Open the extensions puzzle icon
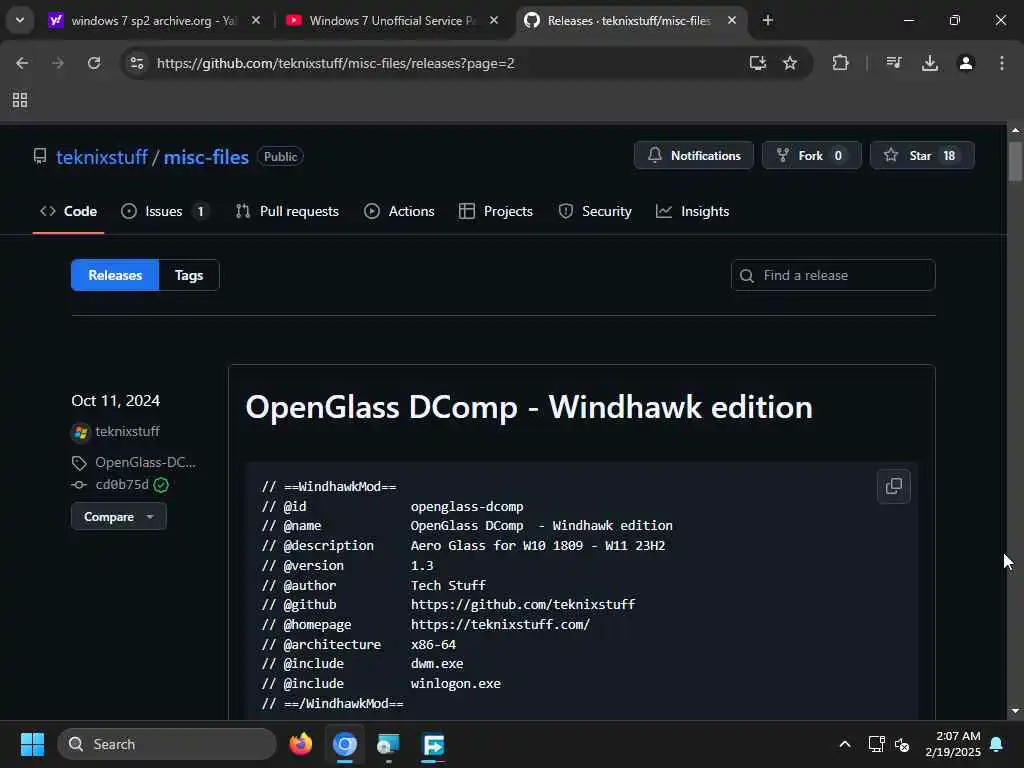1024x768 pixels. point(840,63)
